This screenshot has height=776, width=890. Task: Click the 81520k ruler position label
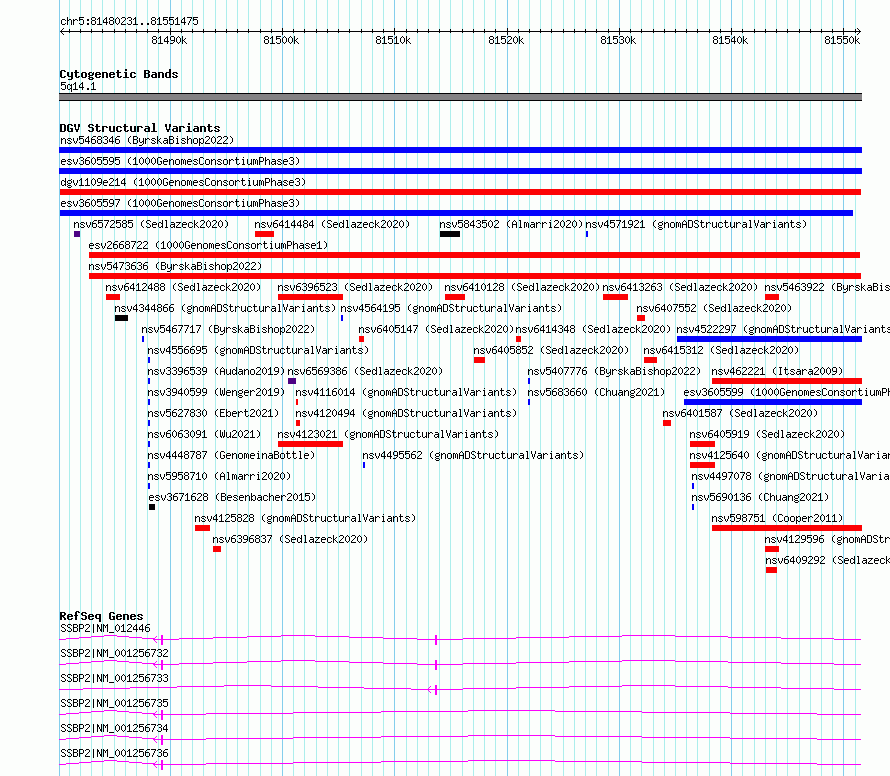click(506, 40)
